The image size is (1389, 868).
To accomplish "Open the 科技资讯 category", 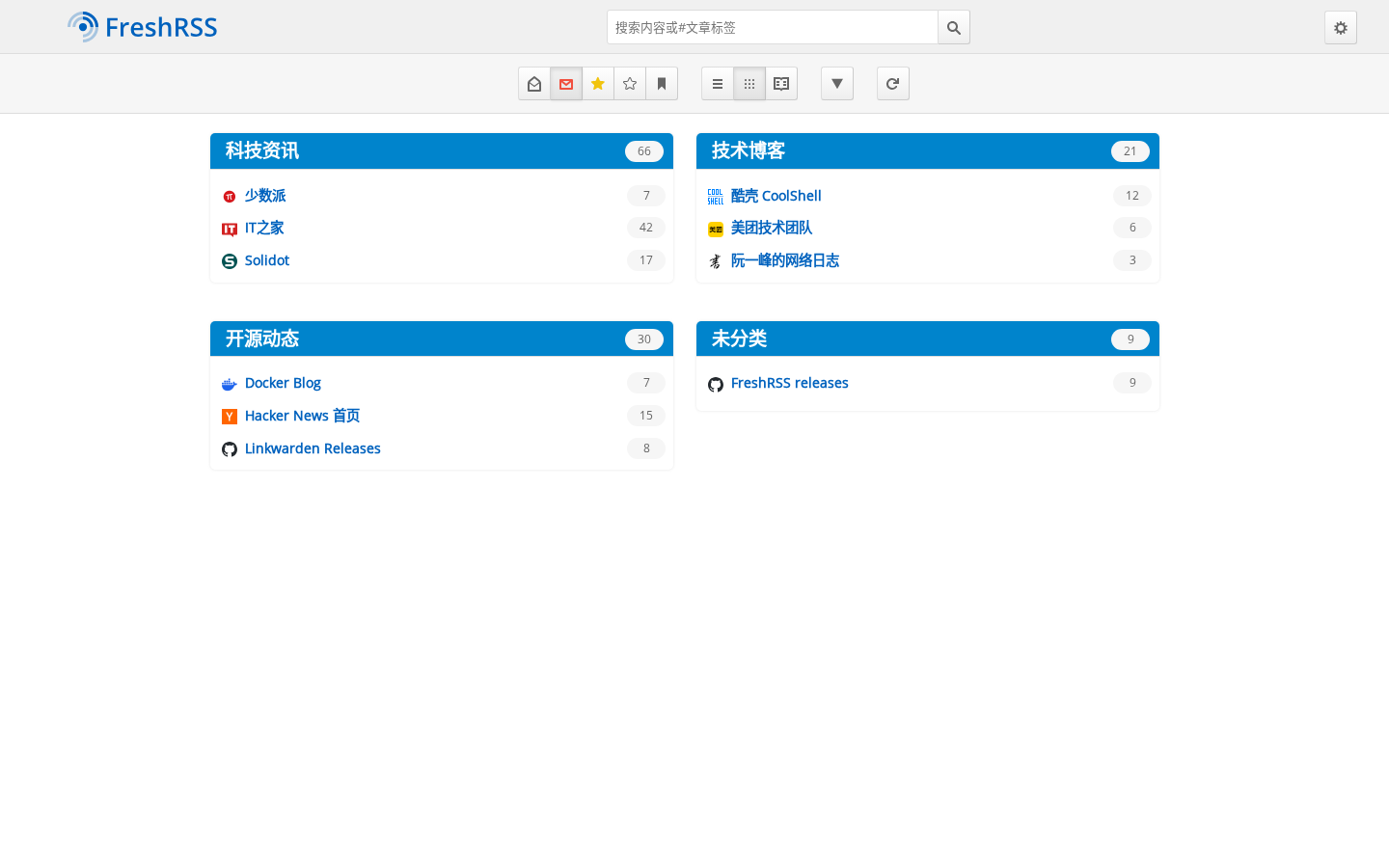I will [262, 150].
